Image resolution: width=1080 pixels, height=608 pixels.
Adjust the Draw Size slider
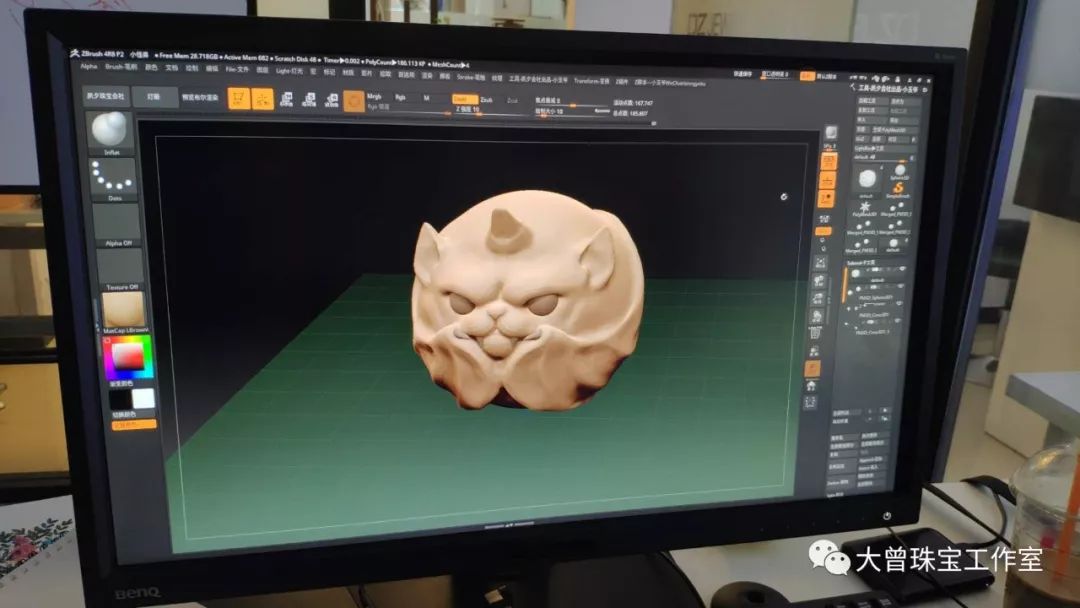[x=572, y=111]
